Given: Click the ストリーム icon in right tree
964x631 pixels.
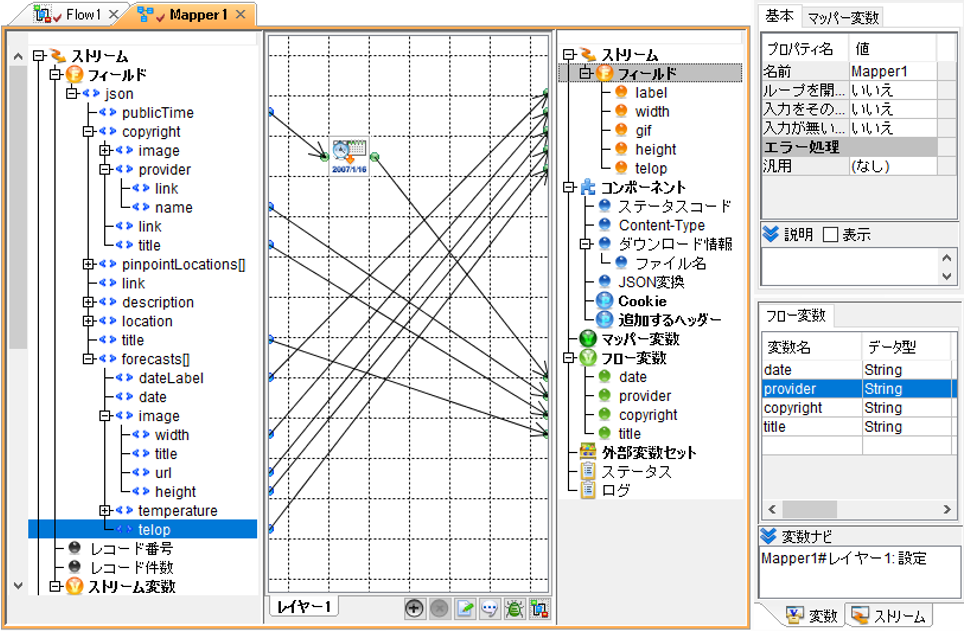Looking at the screenshot, I should point(588,55).
